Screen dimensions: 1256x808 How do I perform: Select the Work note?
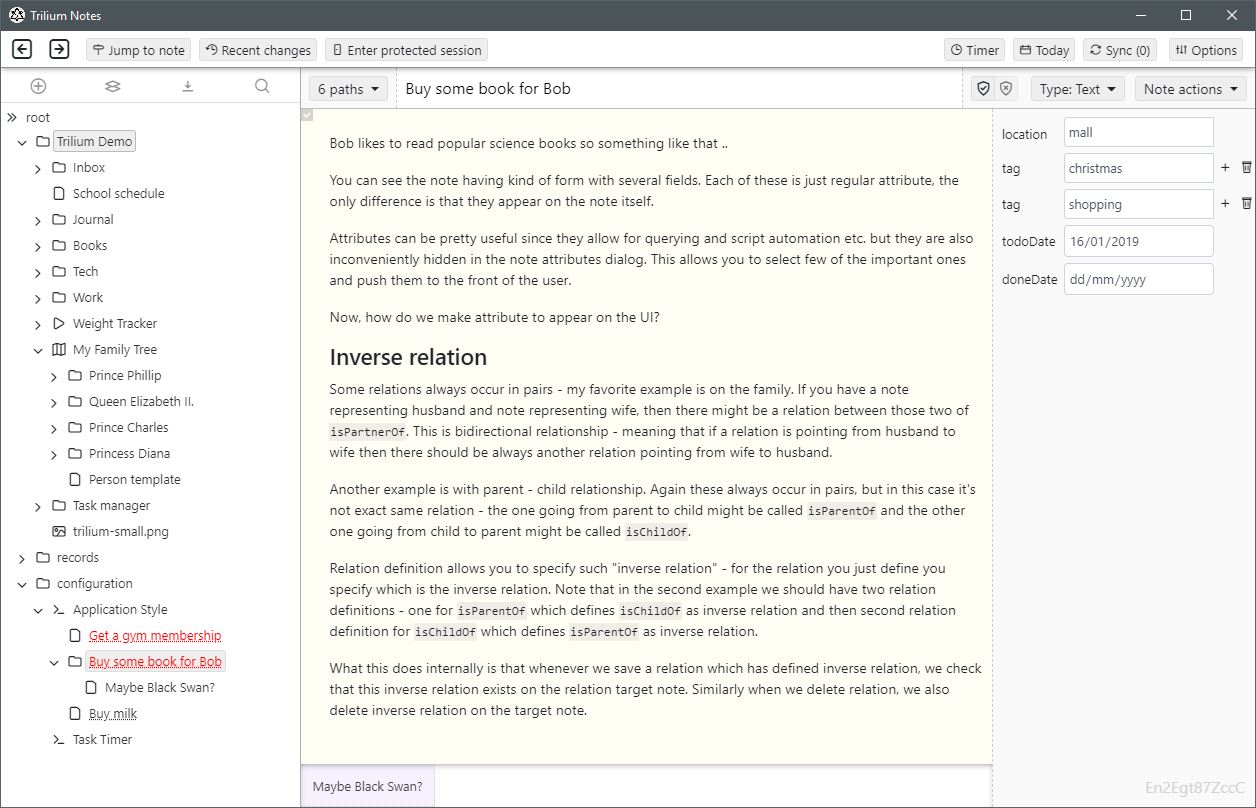(88, 297)
